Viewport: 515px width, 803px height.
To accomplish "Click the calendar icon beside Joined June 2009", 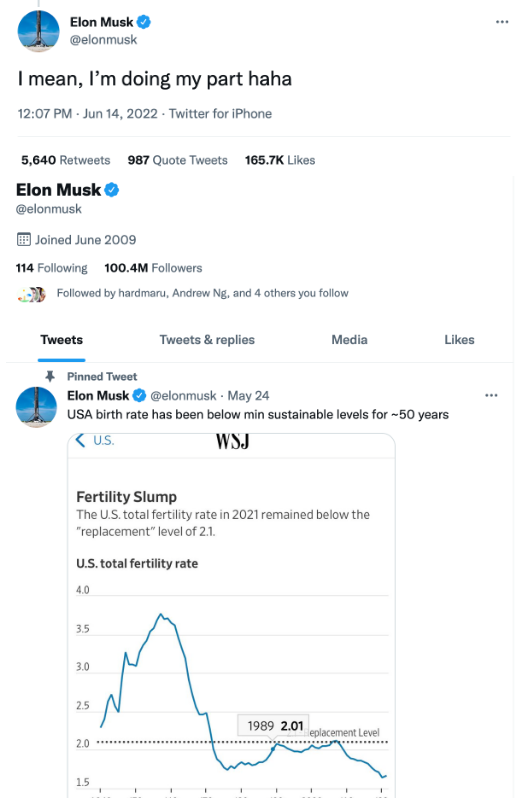I will pos(24,240).
